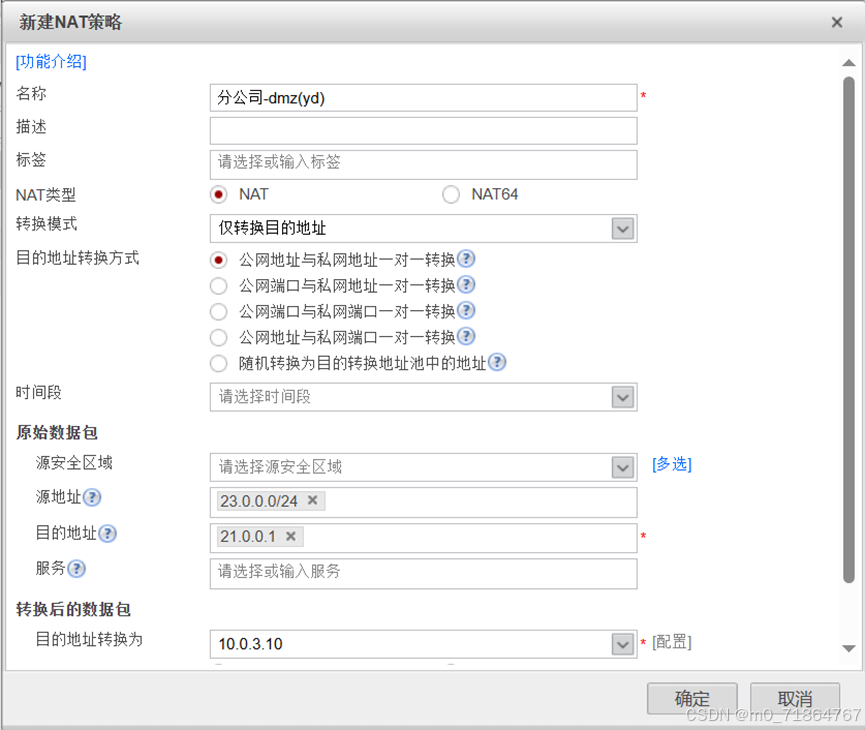Focus the 描述 input field
Screen dimensions: 865x730
[x=423, y=131]
